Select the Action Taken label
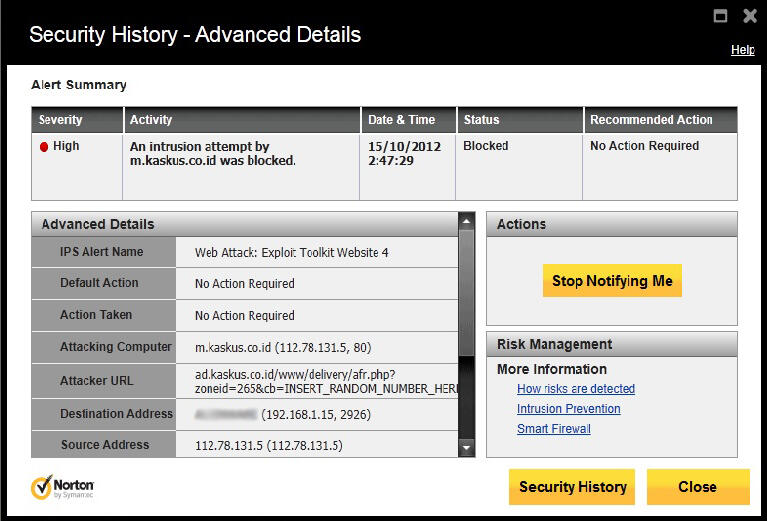Image resolution: width=767 pixels, height=521 pixels. point(96,315)
